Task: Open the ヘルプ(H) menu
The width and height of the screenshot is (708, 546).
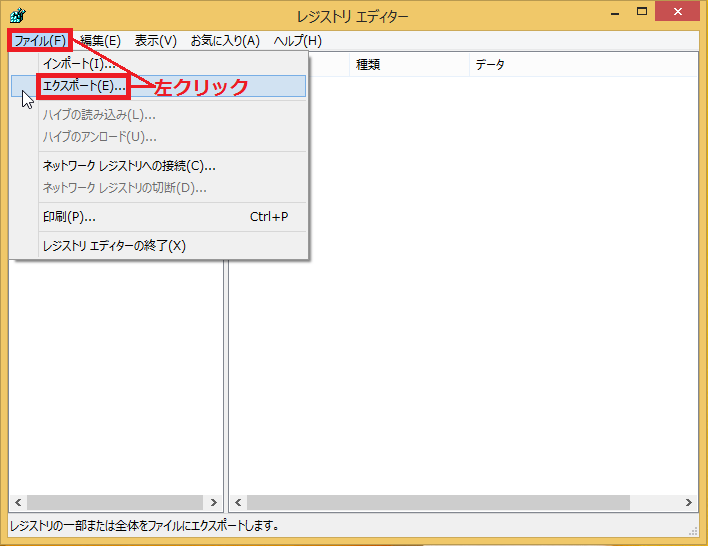Action: tap(298, 41)
